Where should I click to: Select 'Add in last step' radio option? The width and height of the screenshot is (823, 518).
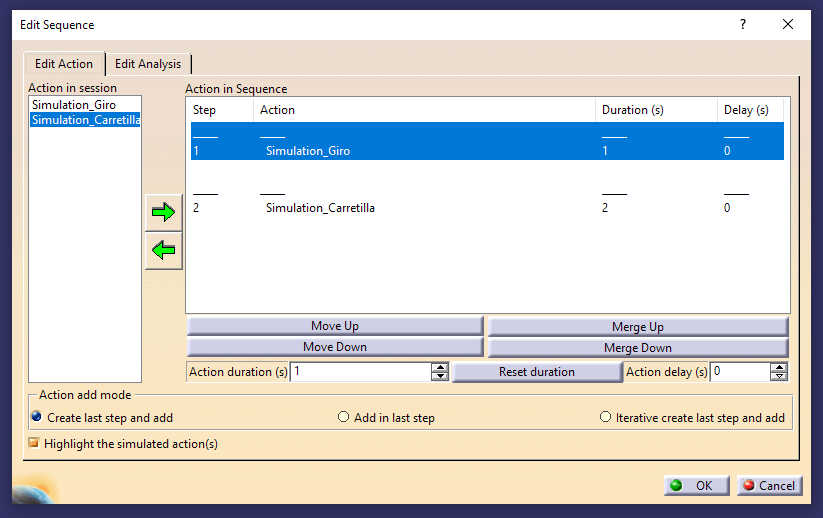pyautogui.click(x=344, y=417)
